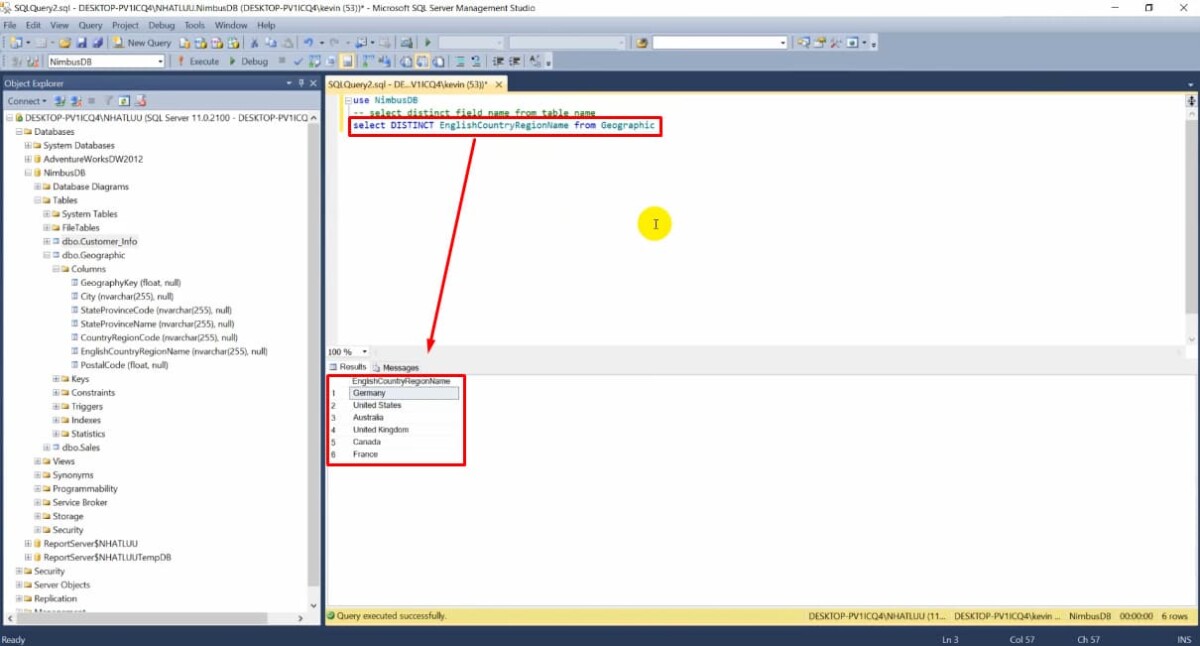The image size is (1200, 646).
Task: Refresh the Object Explorer tree
Action: [x=125, y=100]
